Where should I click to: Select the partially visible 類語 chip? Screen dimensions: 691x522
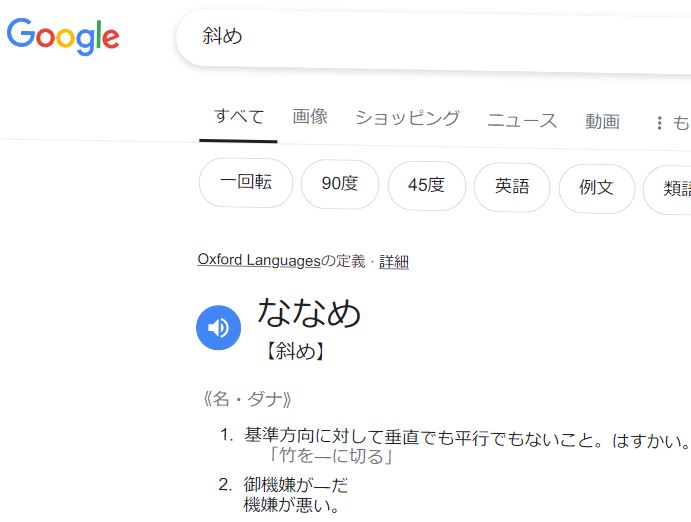tap(670, 189)
